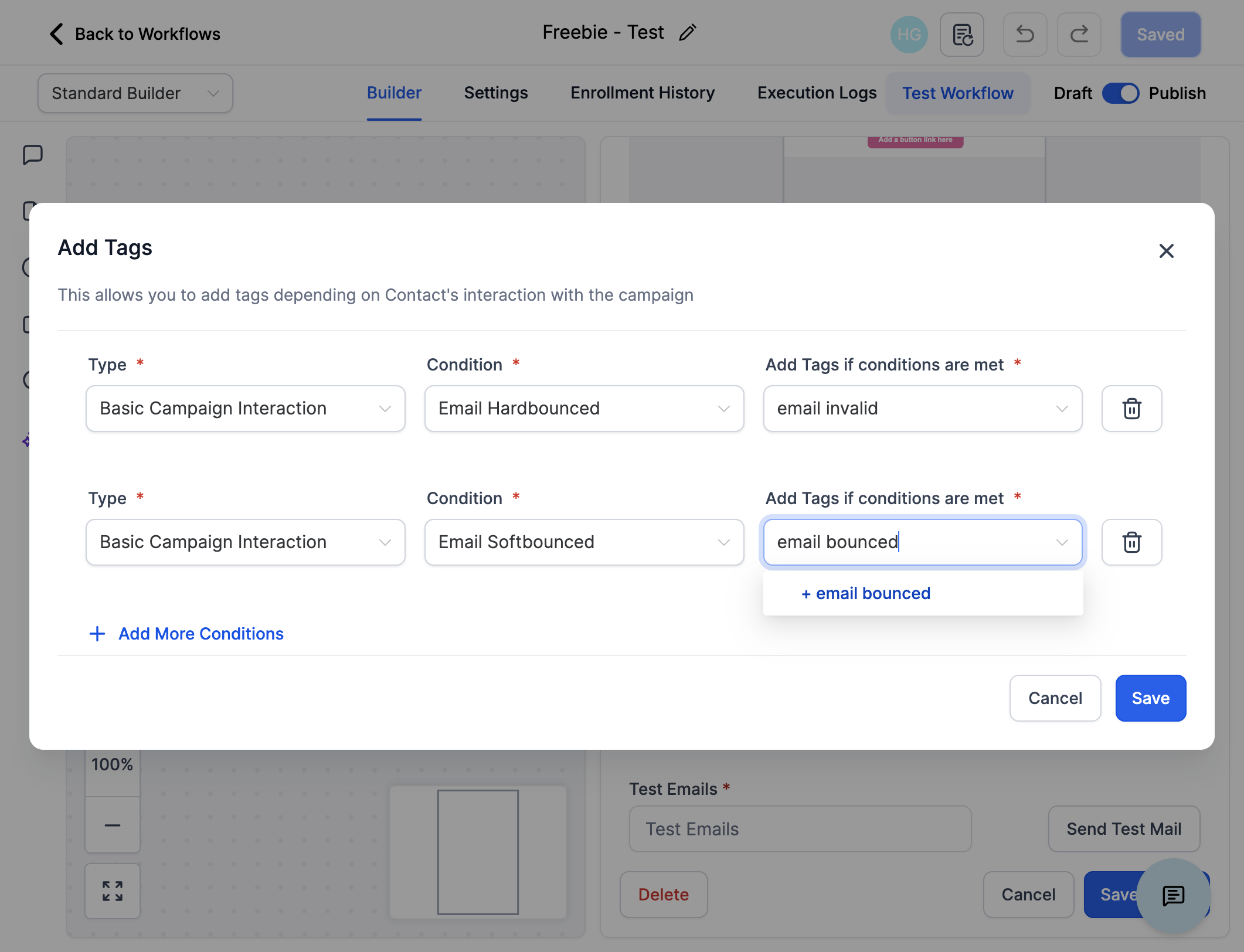The height and width of the screenshot is (952, 1244).
Task: Click the 100% zoom level indicator
Action: pos(113,764)
